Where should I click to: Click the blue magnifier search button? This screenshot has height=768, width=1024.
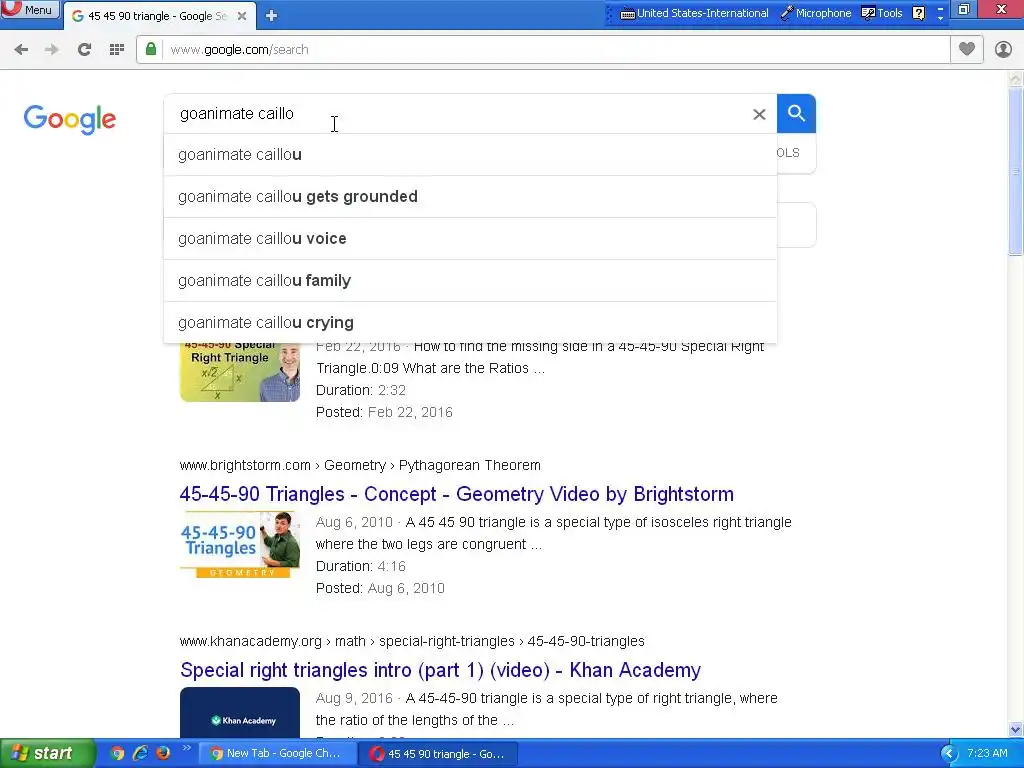tap(796, 114)
